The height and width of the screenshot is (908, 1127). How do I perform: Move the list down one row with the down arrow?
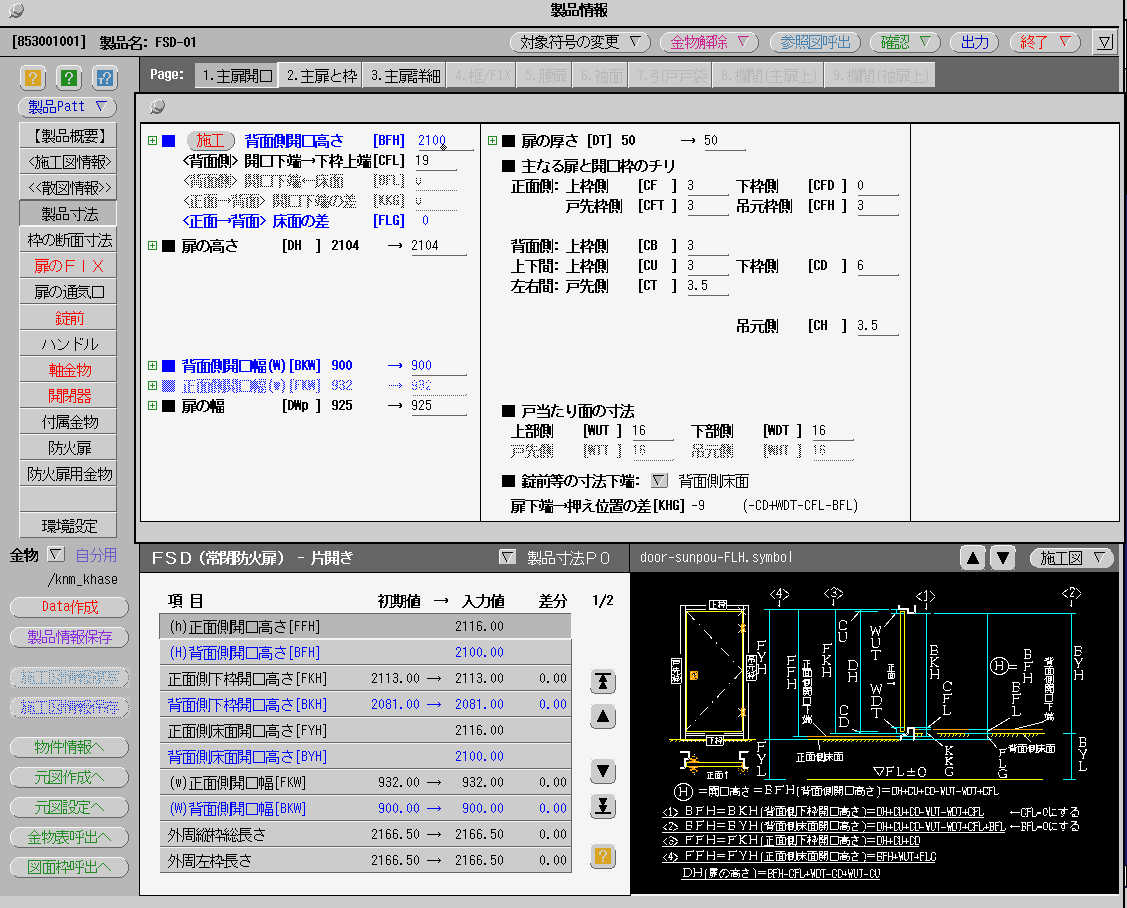602,771
